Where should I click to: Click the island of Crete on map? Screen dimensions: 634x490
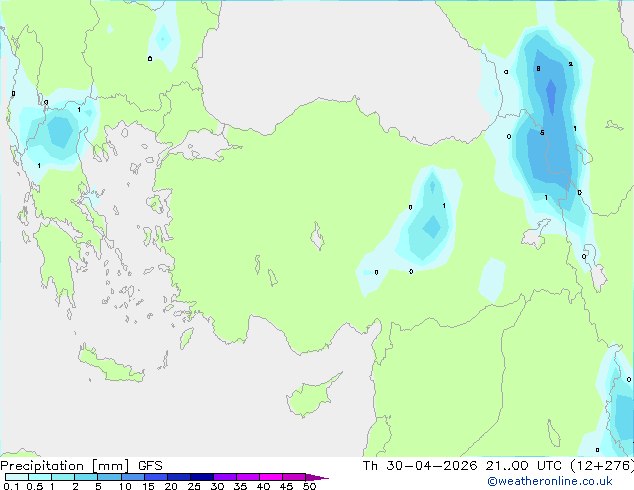tap(110, 365)
